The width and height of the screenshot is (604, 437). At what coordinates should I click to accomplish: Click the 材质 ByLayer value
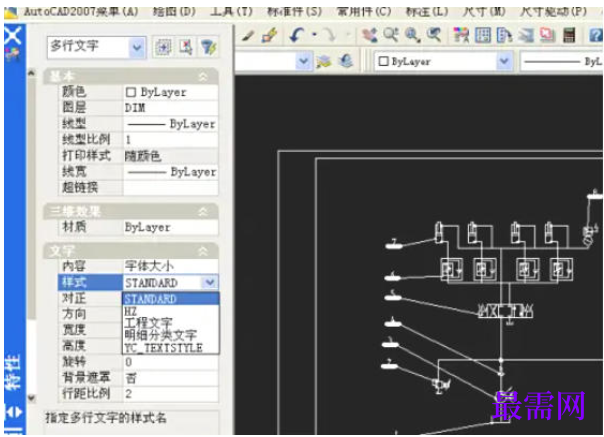171,227
